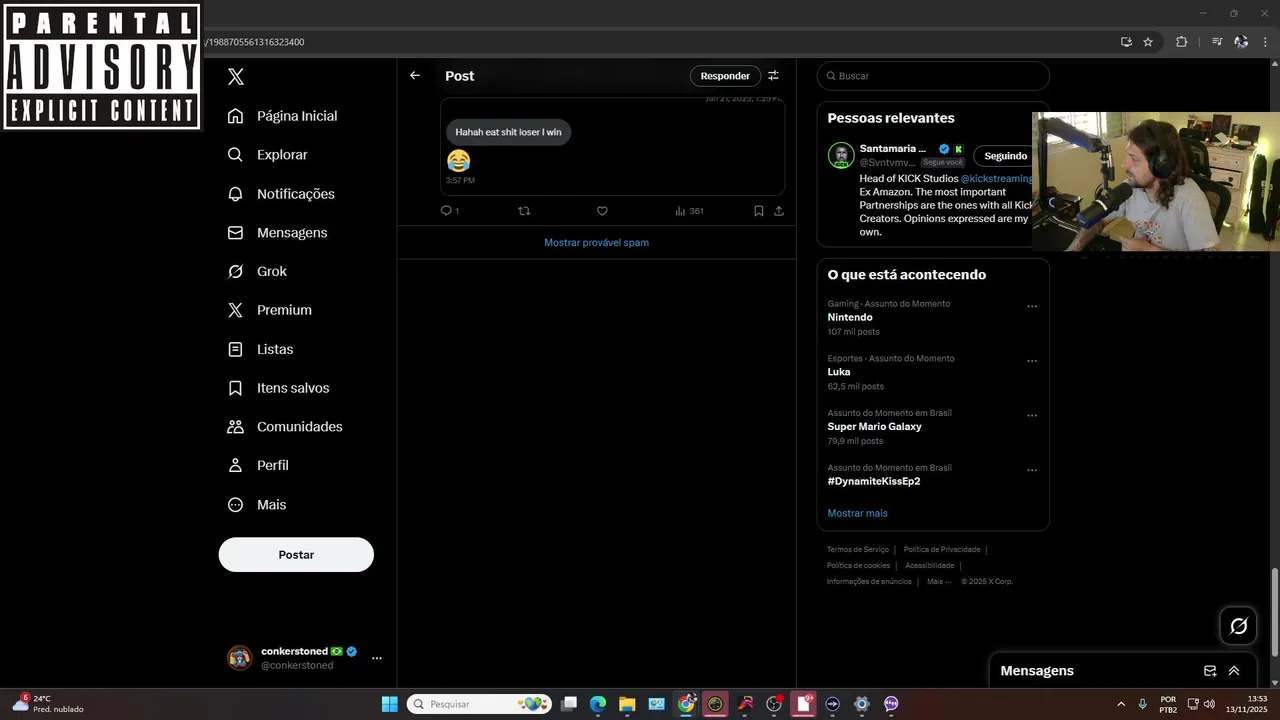Open options for Luka trend
1280x720 pixels.
point(1032,361)
